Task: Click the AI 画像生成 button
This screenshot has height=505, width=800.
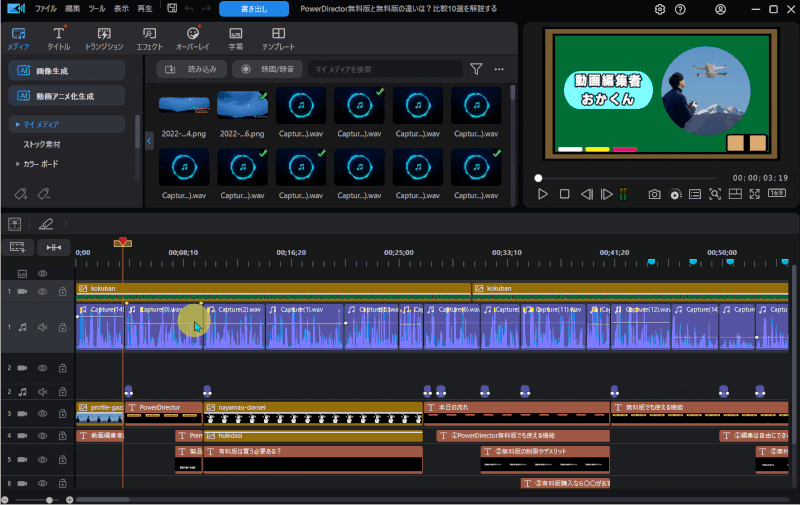Action: pos(67,70)
